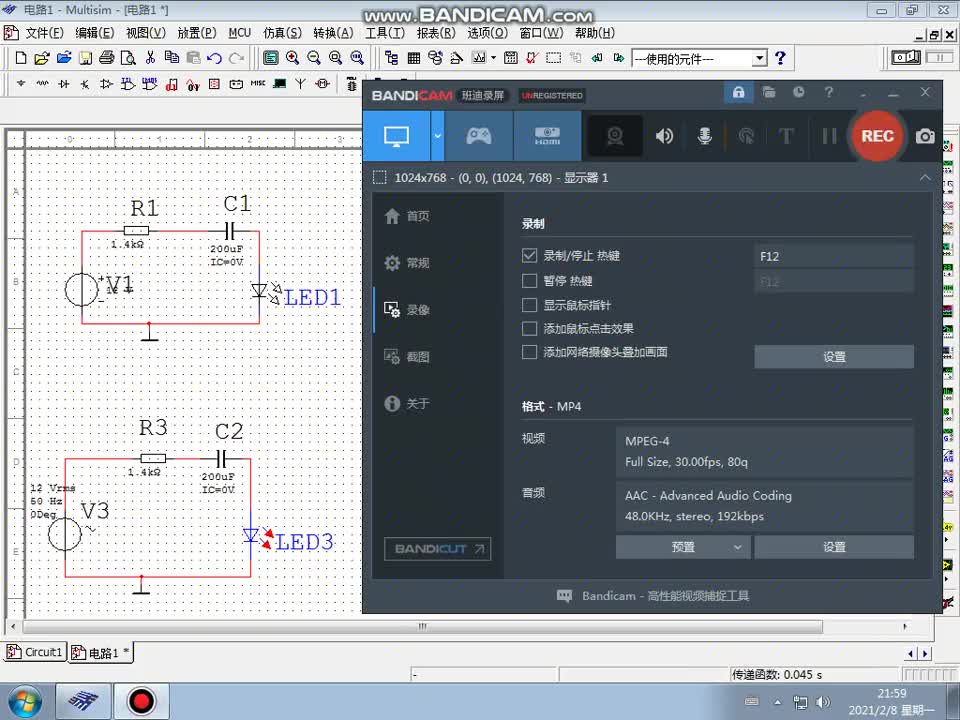Viewport: 960px width, 720px height.
Task: Cut selection with the scissors icon
Action: tap(150, 58)
